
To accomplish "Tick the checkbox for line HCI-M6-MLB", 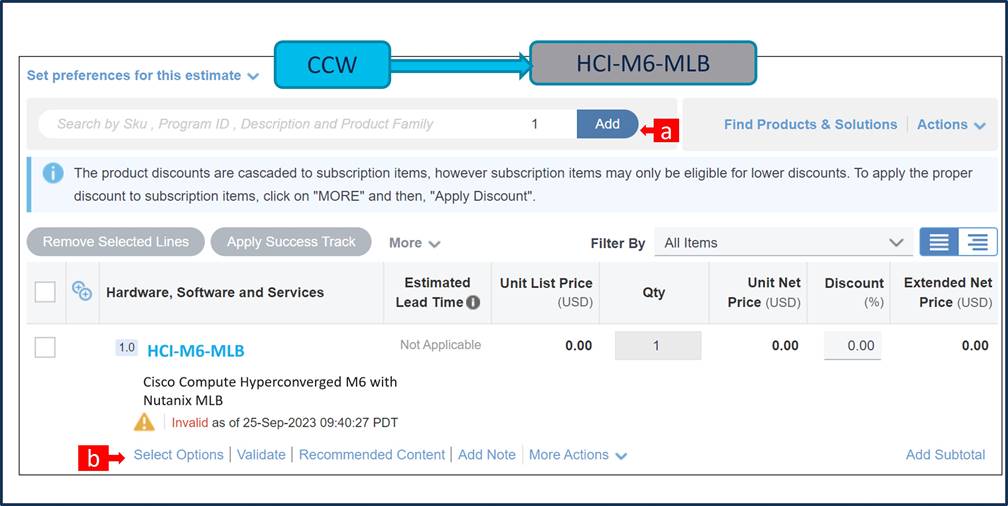I will click(45, 347).
